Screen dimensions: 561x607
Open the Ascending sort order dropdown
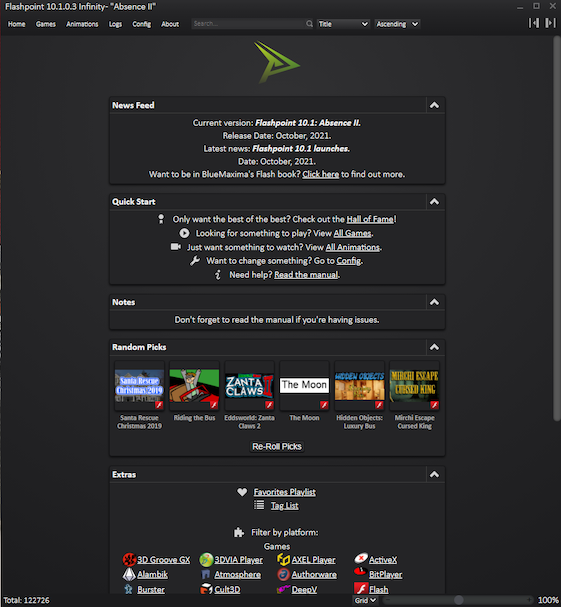pyautogui.click(x=397, y=24)
